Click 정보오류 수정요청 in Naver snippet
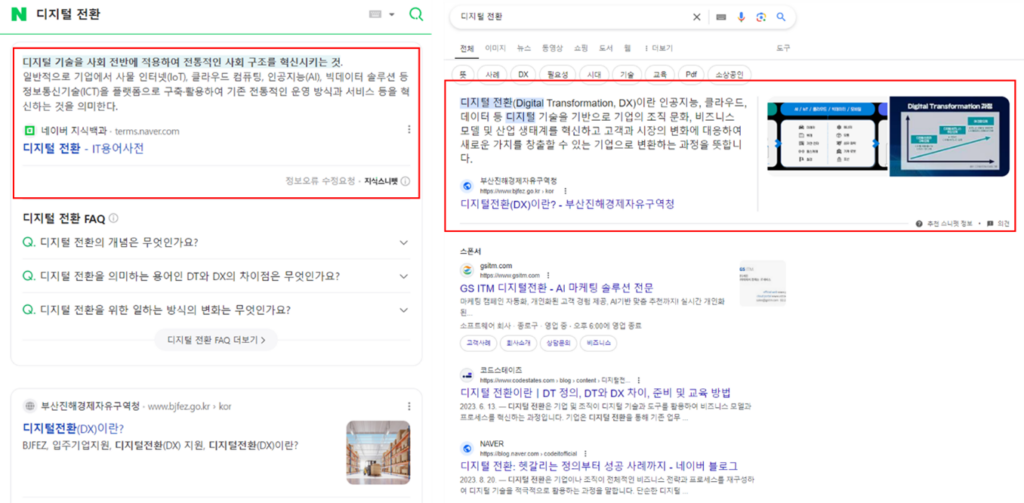Image resolution: width=1024 pixels, height=503 pixels. pos(321,181)
